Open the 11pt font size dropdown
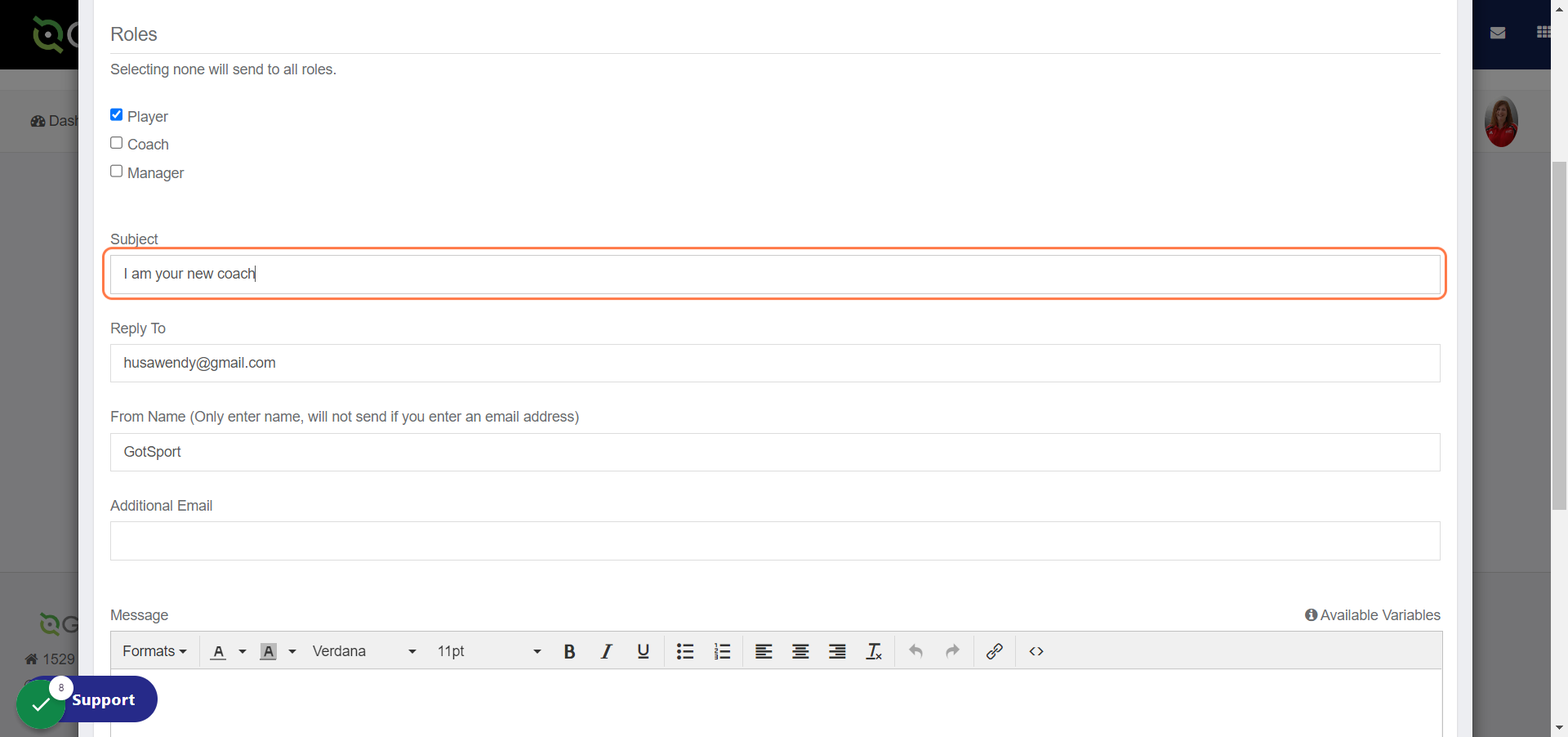Viewport: 1568px width, 737px height. coord(489,651)
